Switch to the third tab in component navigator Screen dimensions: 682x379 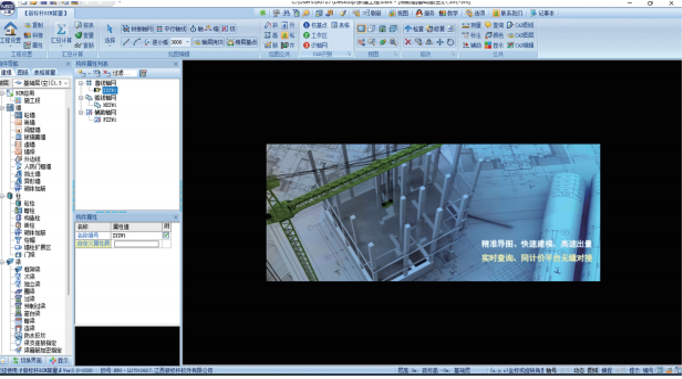coord(45,72)
